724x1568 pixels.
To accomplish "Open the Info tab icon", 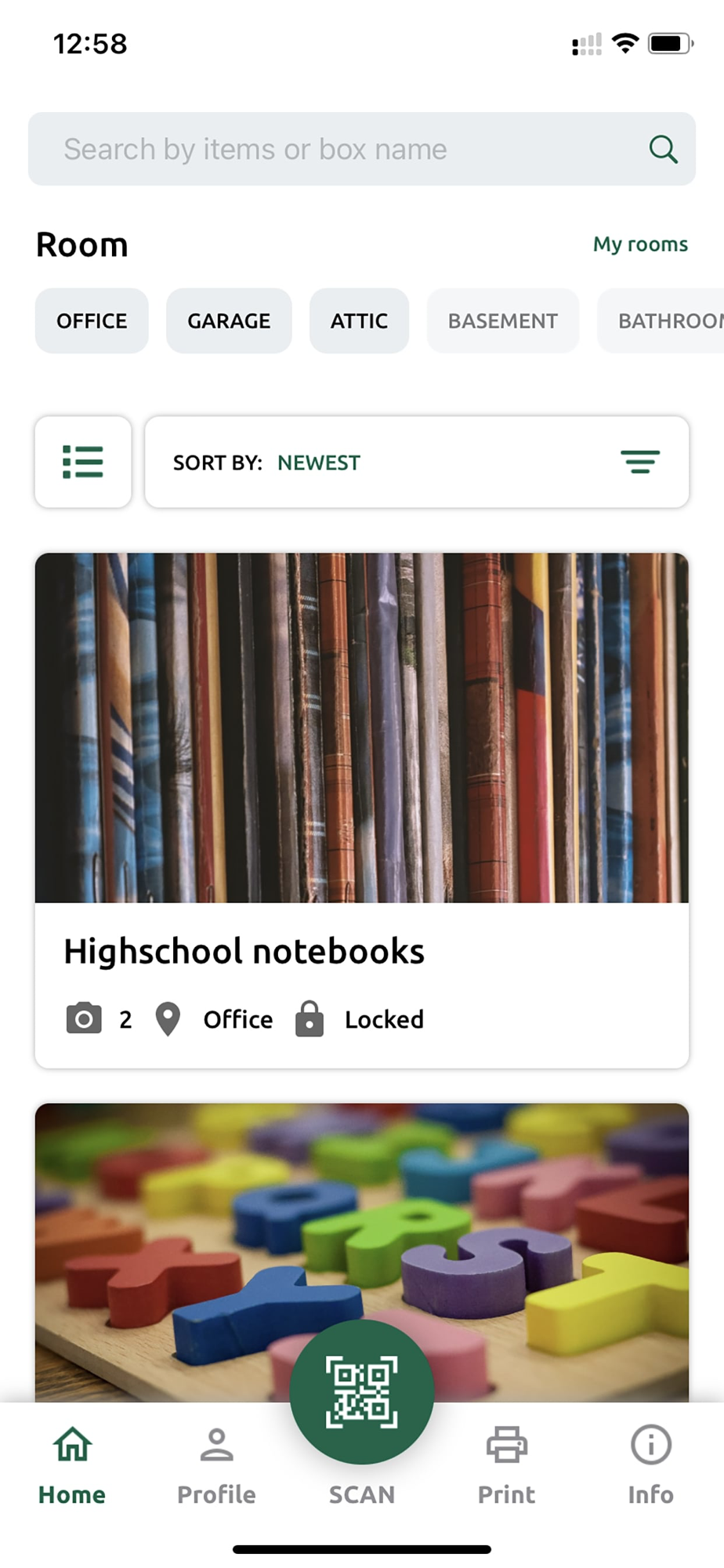I will pos(650,1444).
